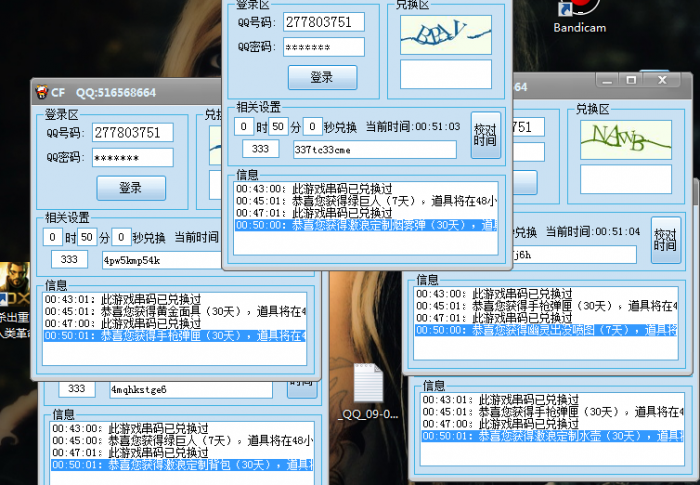The height and width of the screenshot is (485, 700).
Task: Close the NAWB captcha window
Action: pyautogui.click(x=662, y=80)
